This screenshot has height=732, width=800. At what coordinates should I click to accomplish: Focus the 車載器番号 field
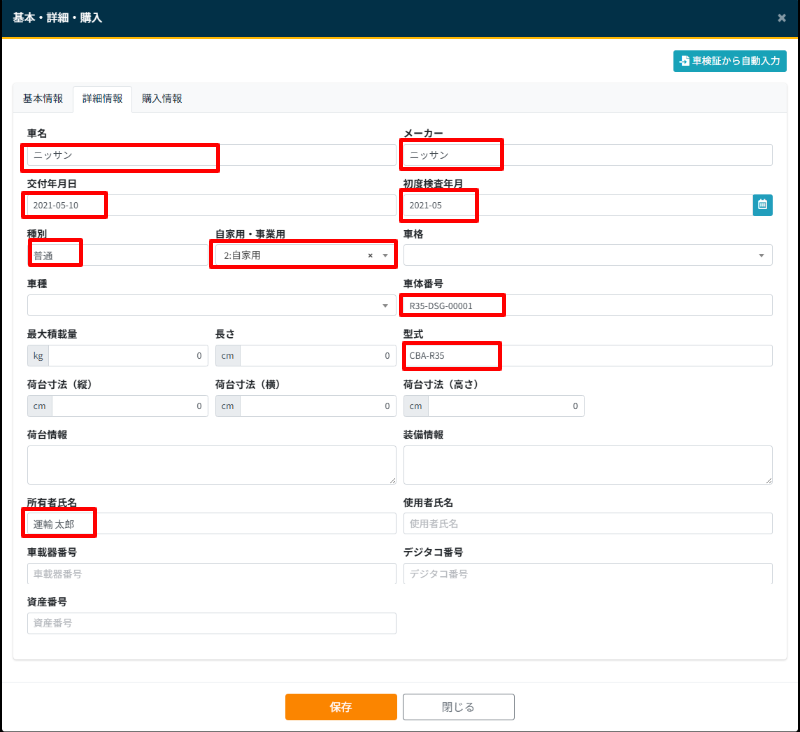(212, 573)
